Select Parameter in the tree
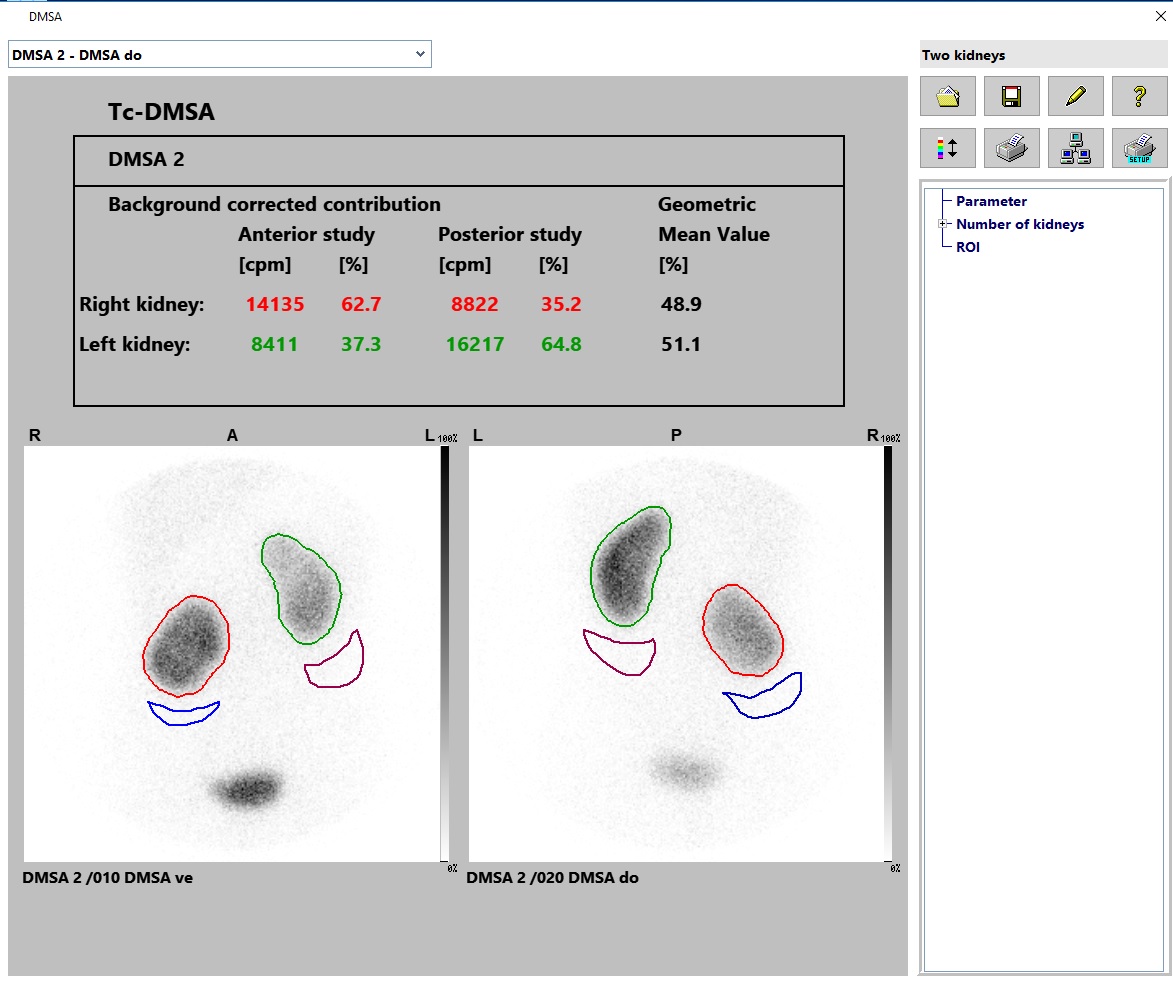The height and width of the screenshot is (983, 1173). tap(990, 201)
